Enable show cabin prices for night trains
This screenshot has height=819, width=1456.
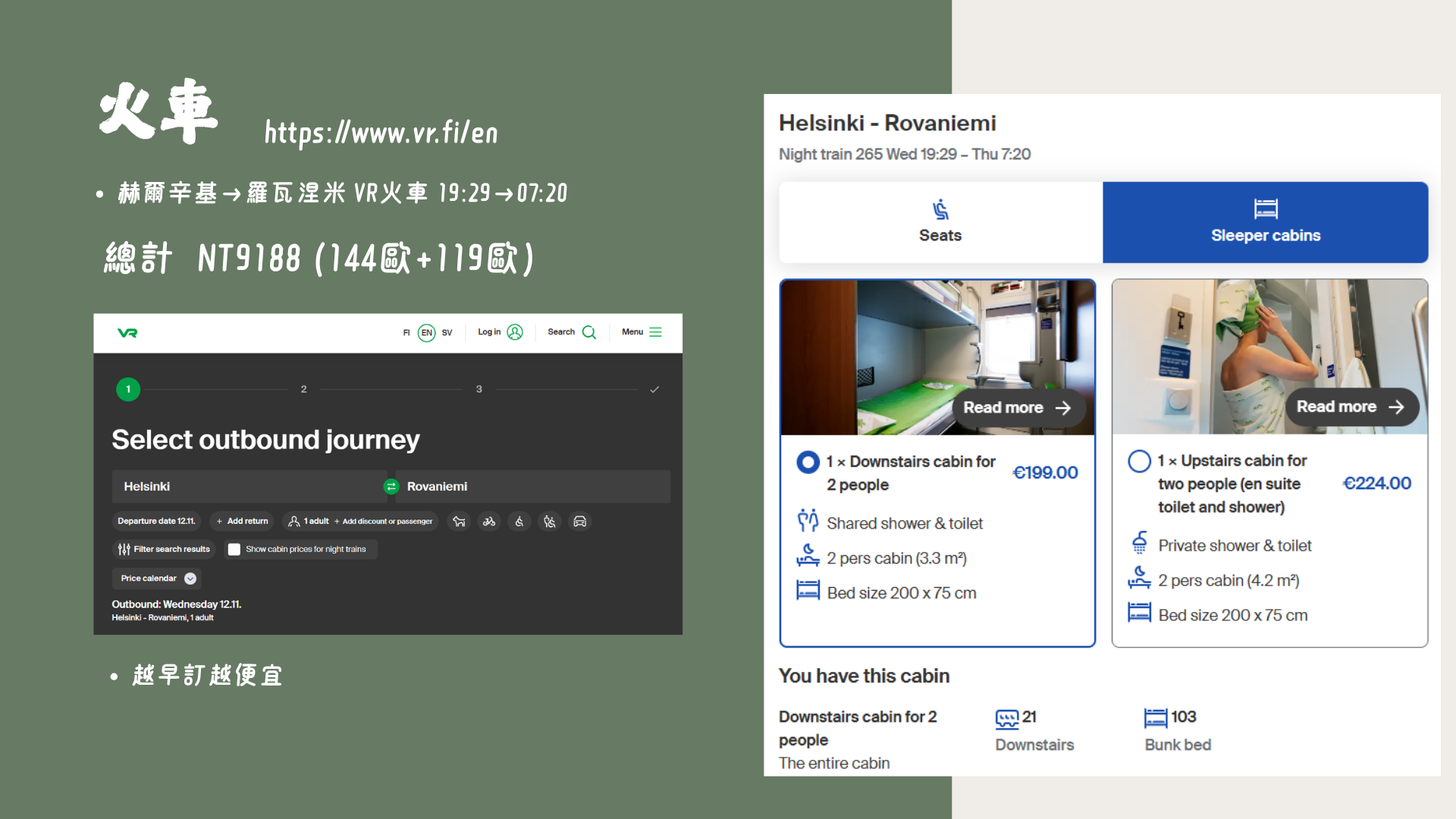pos(234,549)
